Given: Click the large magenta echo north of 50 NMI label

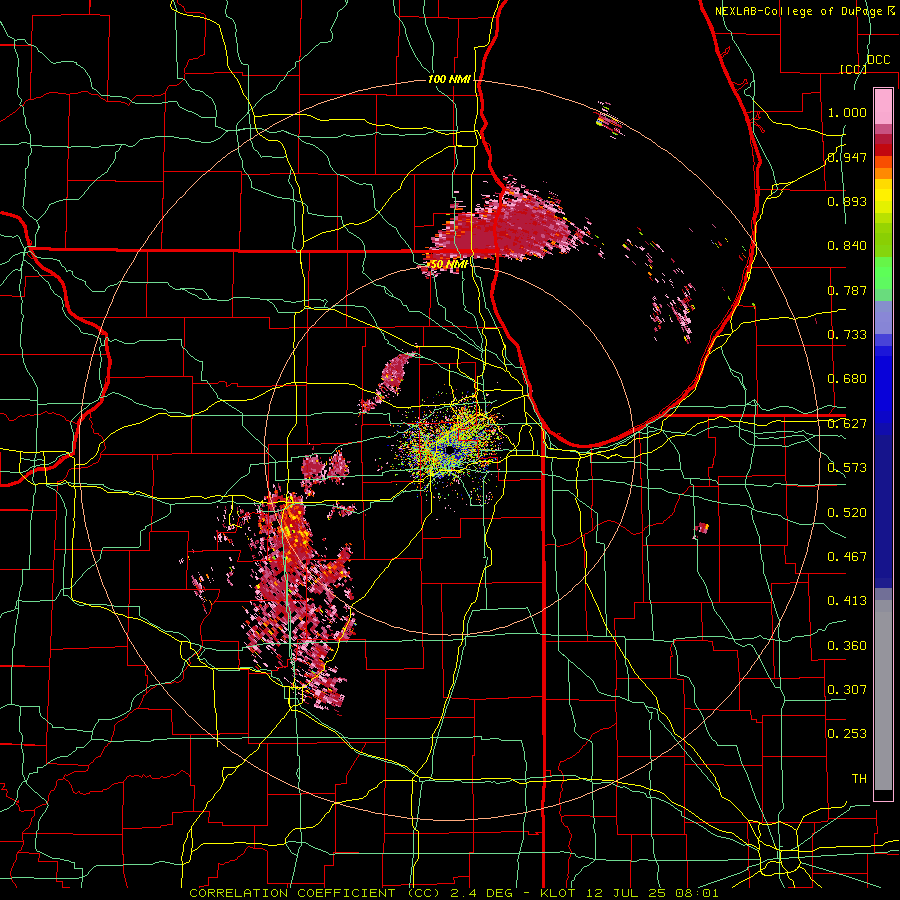Looking at the screenshot, I should coord(505,227).
